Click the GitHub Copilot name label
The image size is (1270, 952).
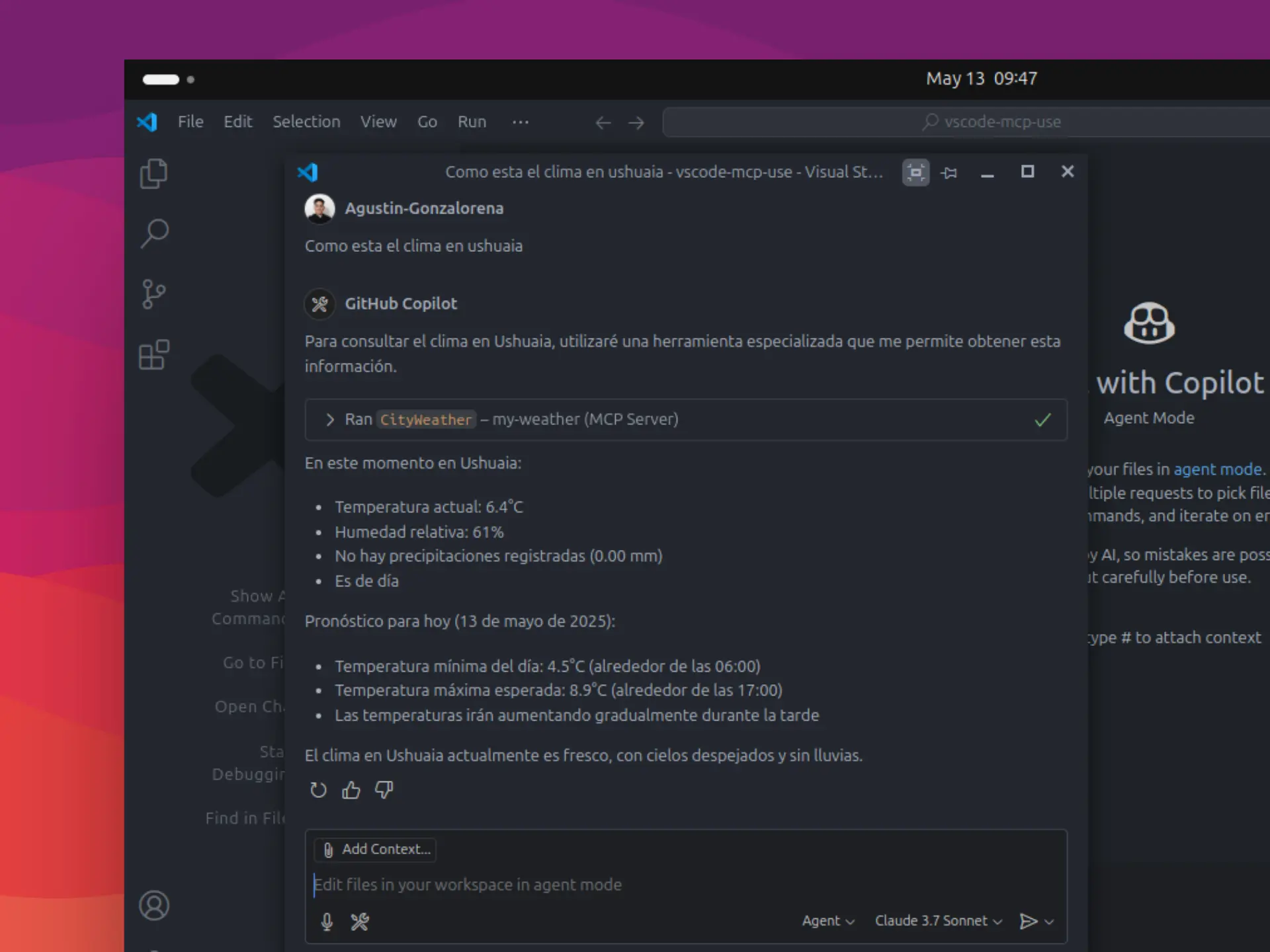coord(401,304)
